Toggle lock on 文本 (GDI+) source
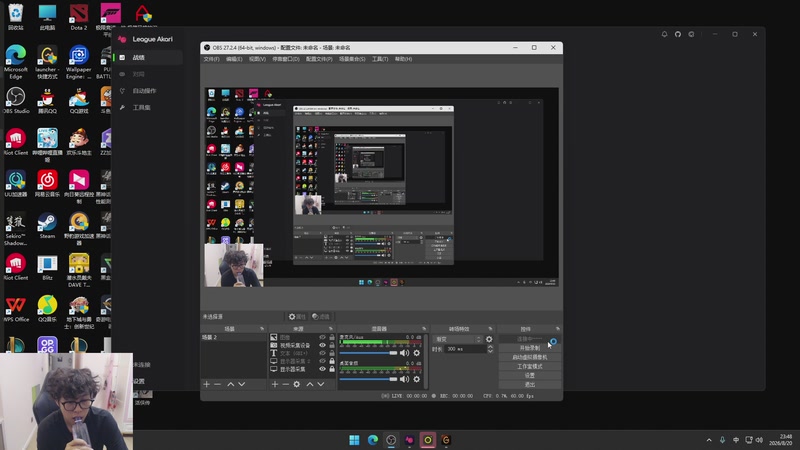Screen dimensions: 800x450 (332, 353)
